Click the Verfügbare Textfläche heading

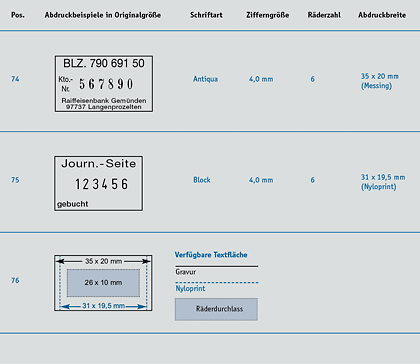pyautogui.click(x=211, y=255)
